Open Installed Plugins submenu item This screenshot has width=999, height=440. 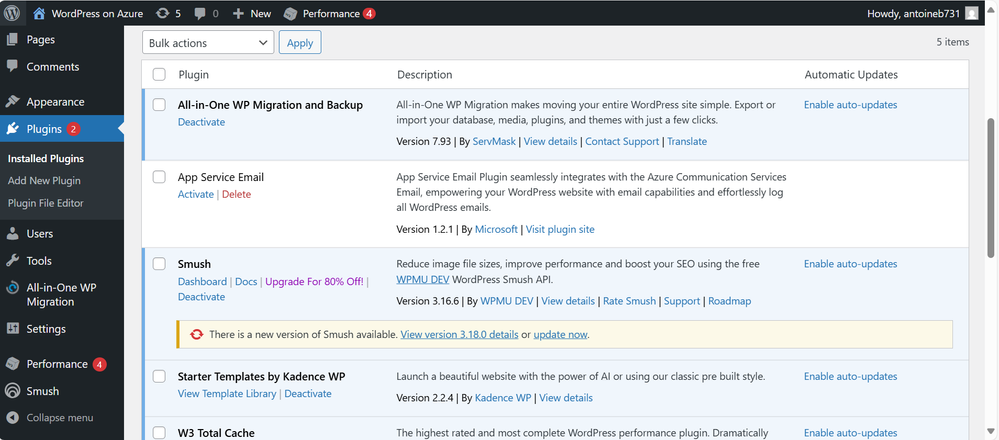(46, 159)
